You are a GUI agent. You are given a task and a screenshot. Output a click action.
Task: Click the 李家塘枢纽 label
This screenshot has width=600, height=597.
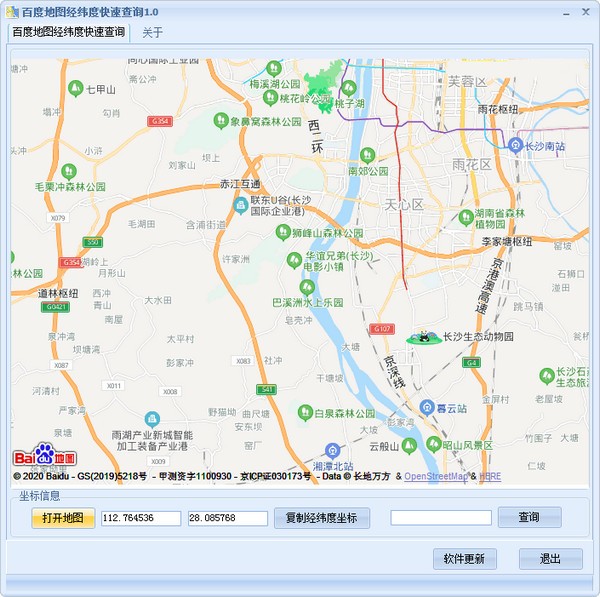(507, 241)
